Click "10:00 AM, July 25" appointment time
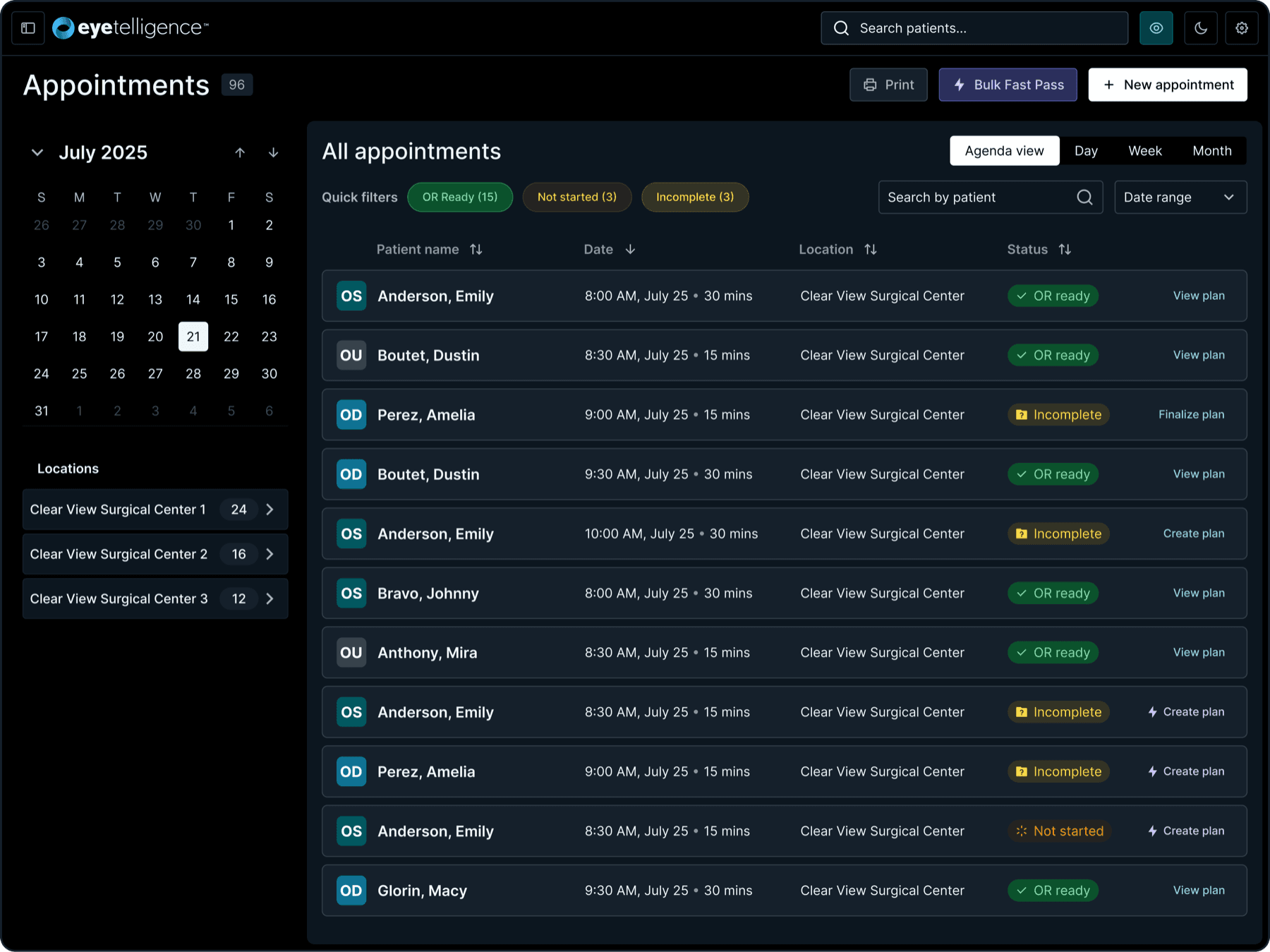 tap(639, 534)
